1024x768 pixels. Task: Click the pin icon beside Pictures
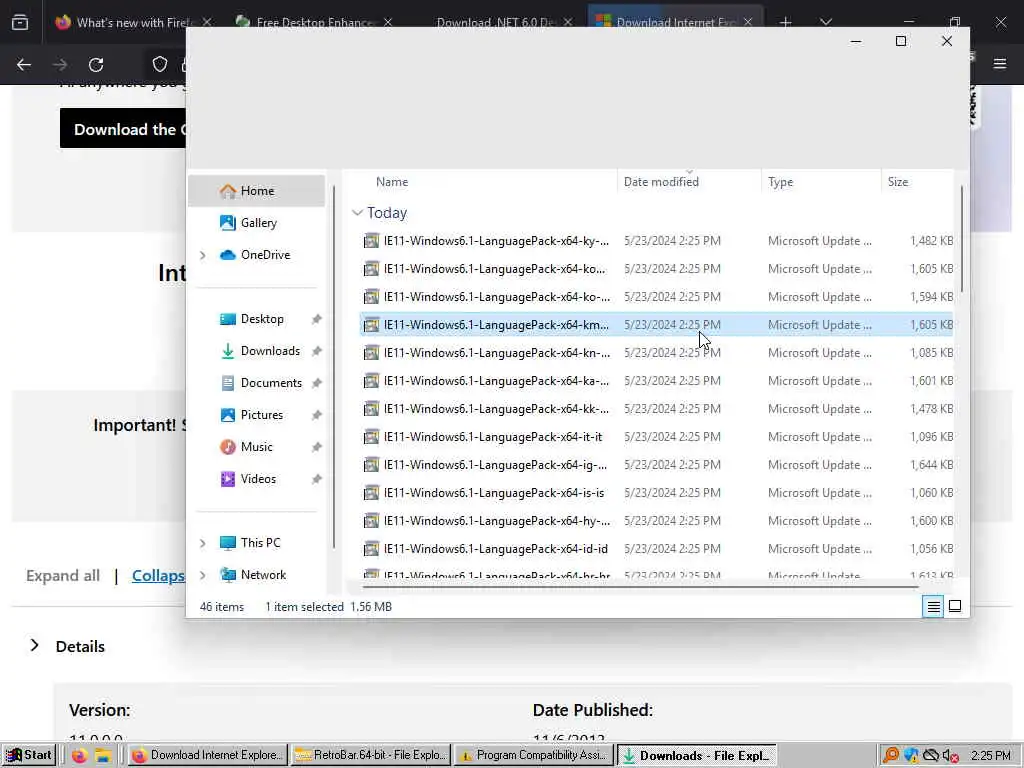coord(317,415)
